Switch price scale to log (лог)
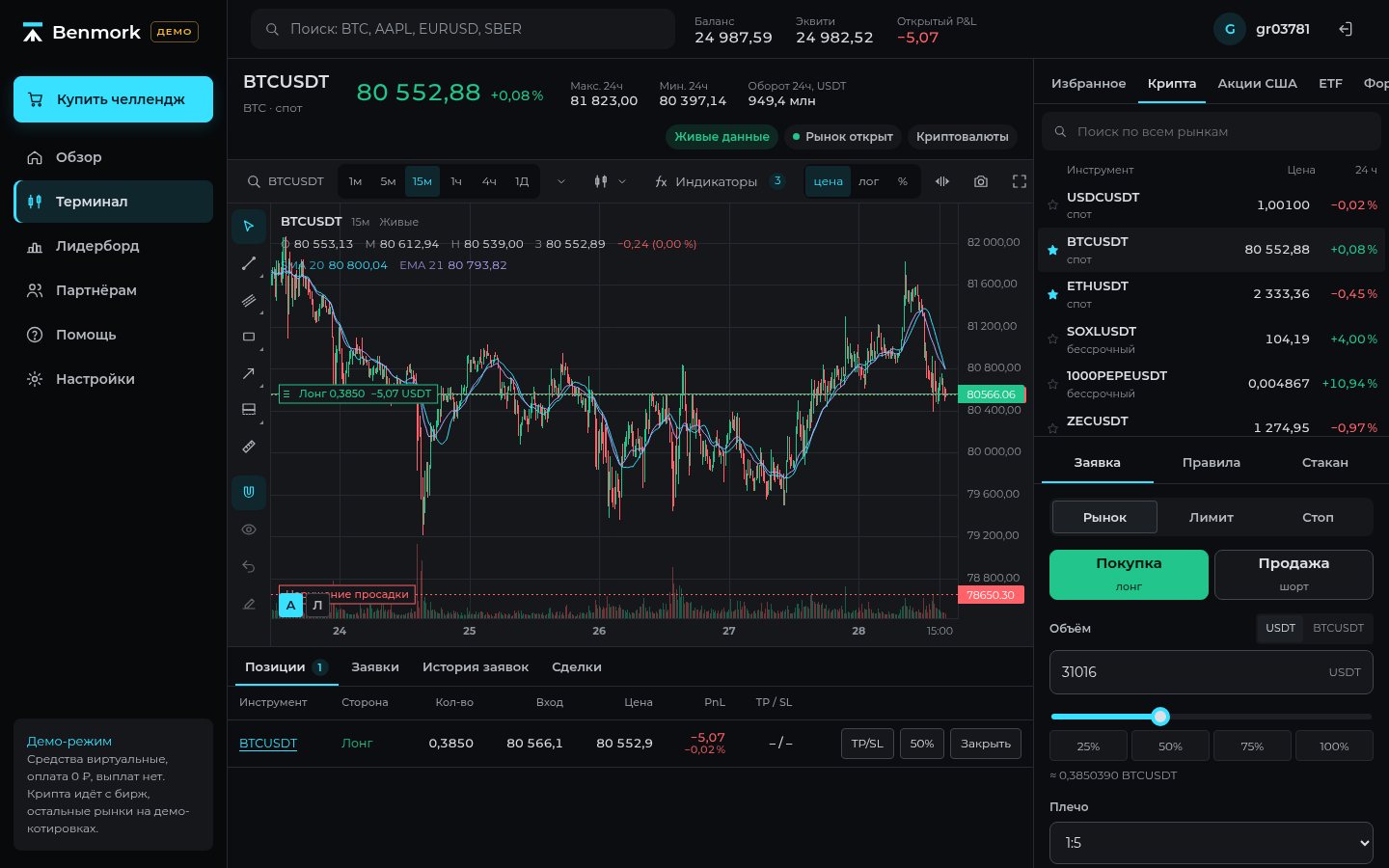This screenshot has height=868, width=1389. (x=869, y=181)
